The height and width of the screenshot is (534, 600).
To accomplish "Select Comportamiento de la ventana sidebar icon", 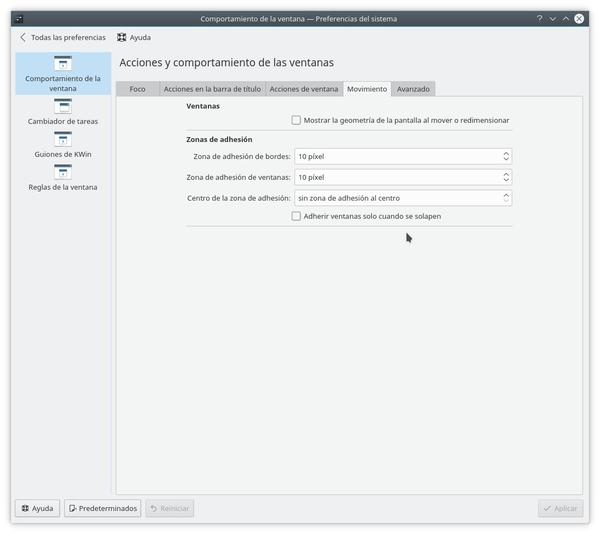I will 63,64.
